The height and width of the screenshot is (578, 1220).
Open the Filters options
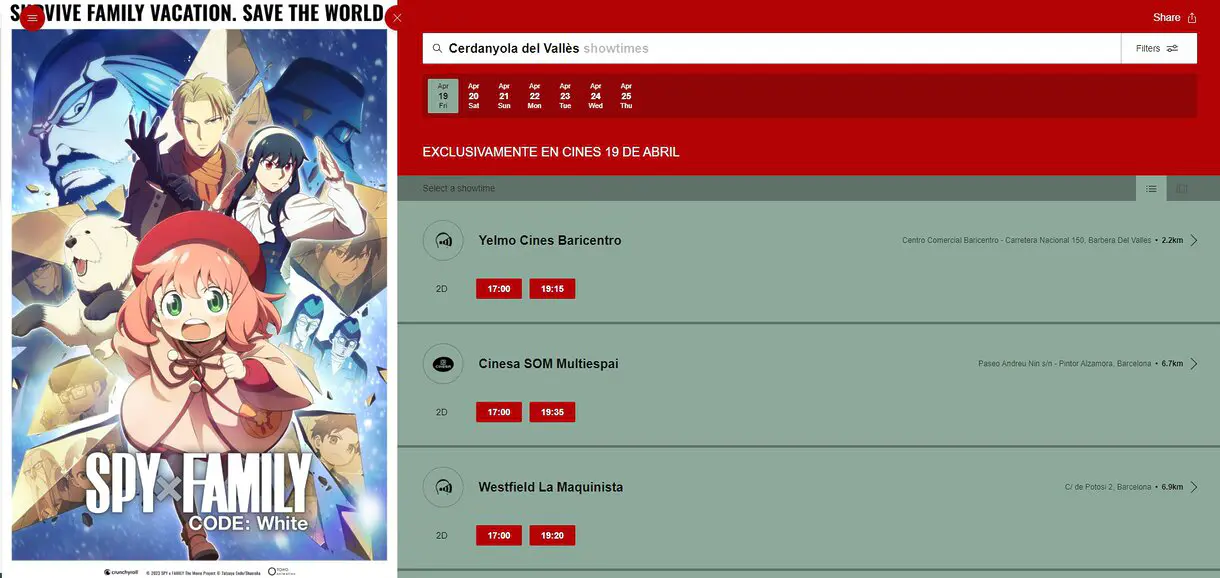[1159, 48]
